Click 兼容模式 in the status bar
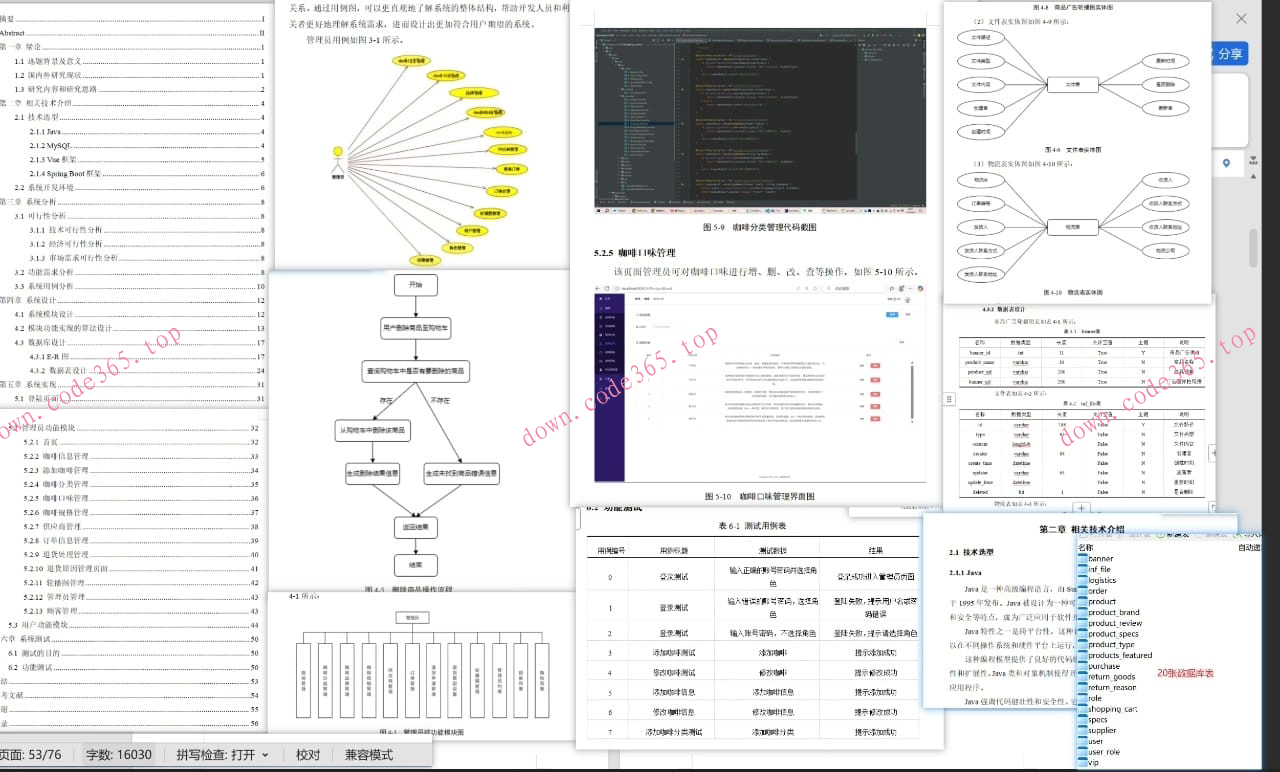This screenshot has width=1280, height=772. tap(369, 755)
